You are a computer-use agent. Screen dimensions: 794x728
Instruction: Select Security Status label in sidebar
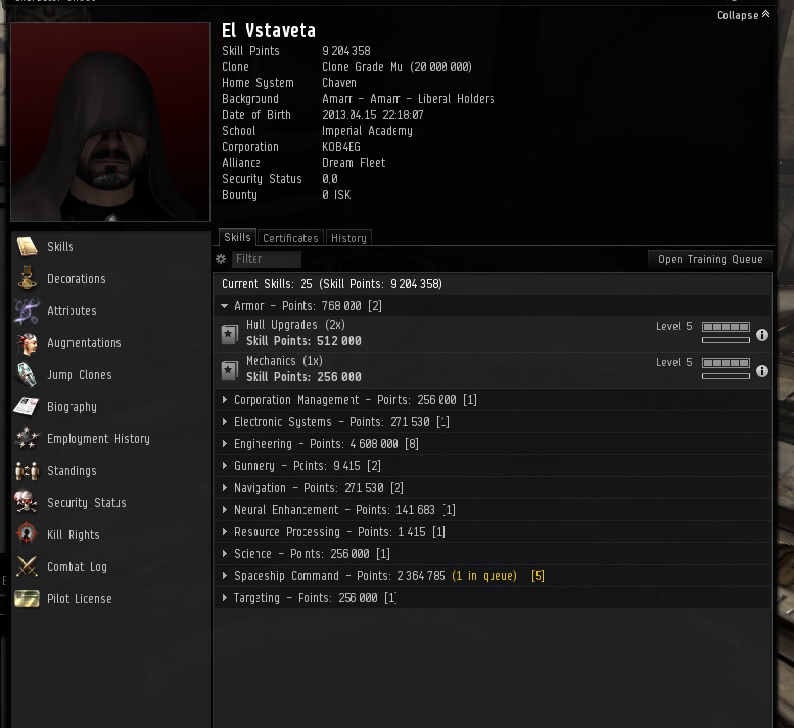(87, 503)
